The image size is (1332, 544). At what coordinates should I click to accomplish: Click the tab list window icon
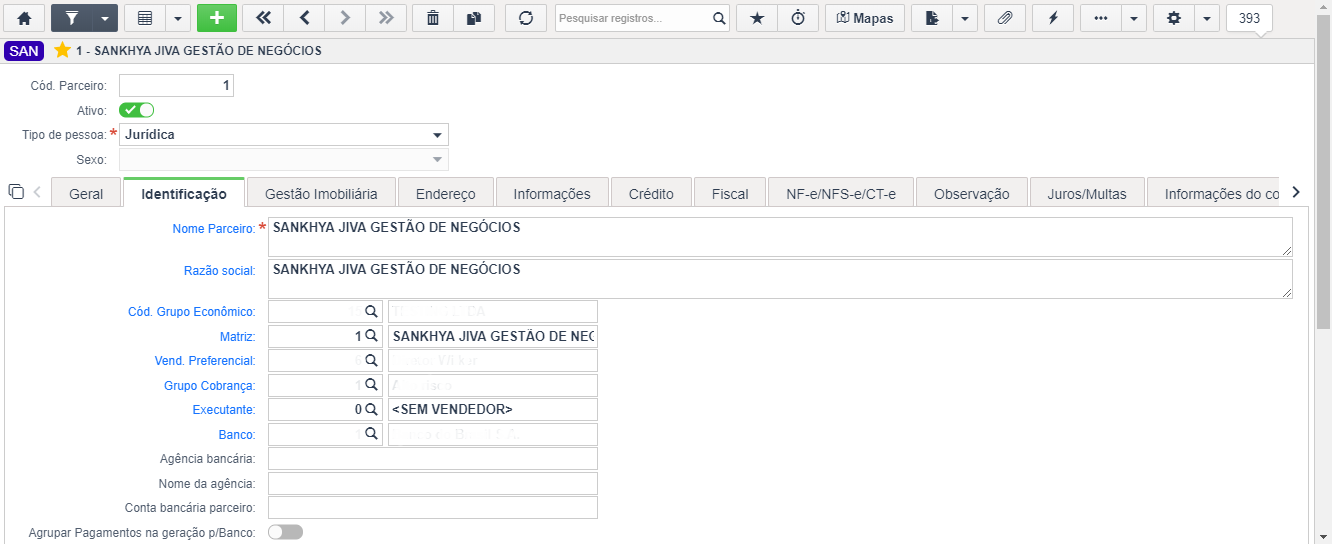point(15,192)
